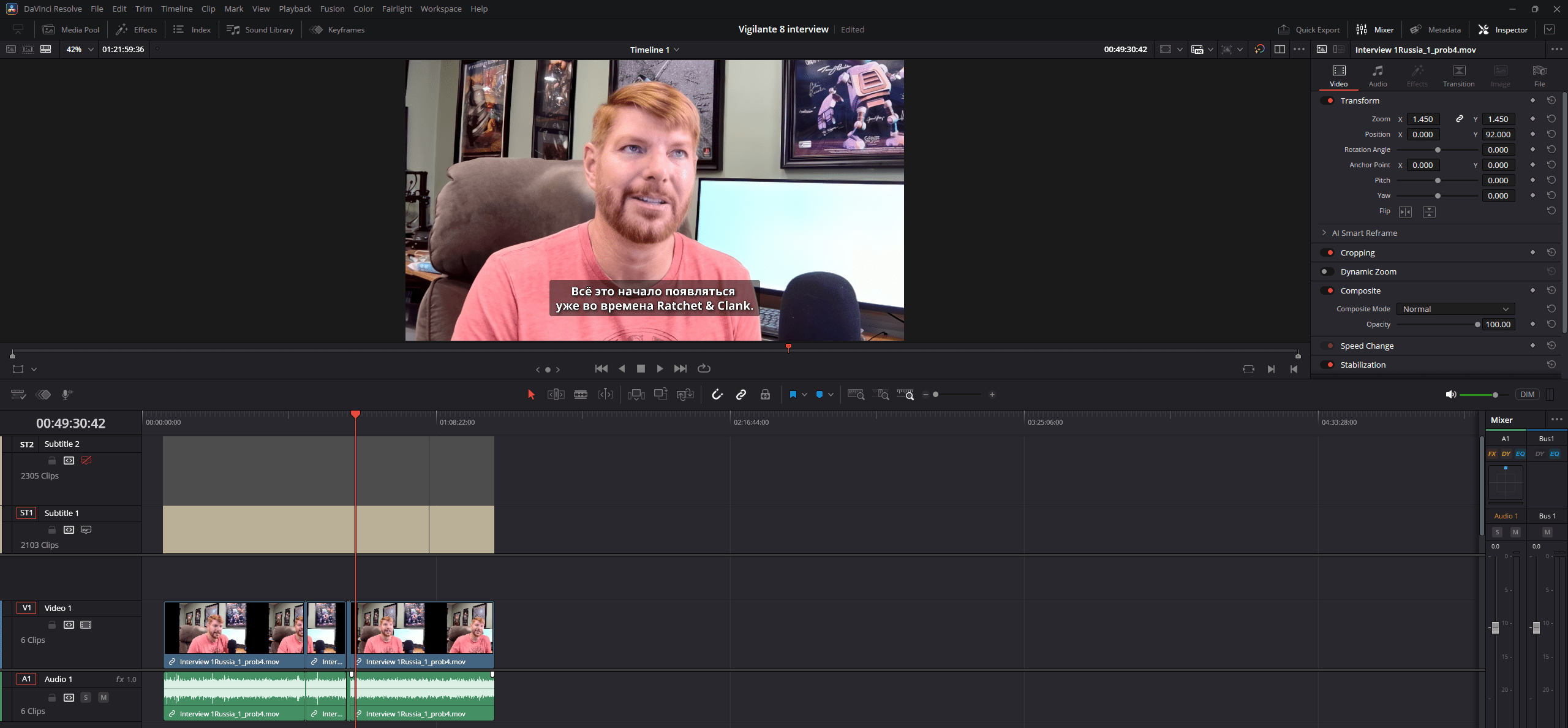
Task: Disable the Cropping toggle
Action: point(1327,252)
